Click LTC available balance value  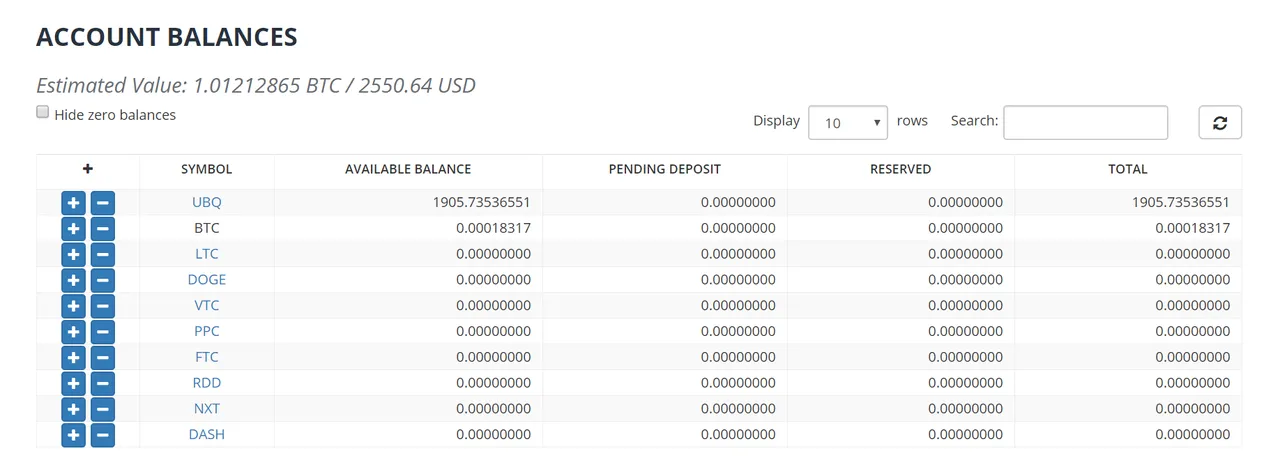coord(493,254)
